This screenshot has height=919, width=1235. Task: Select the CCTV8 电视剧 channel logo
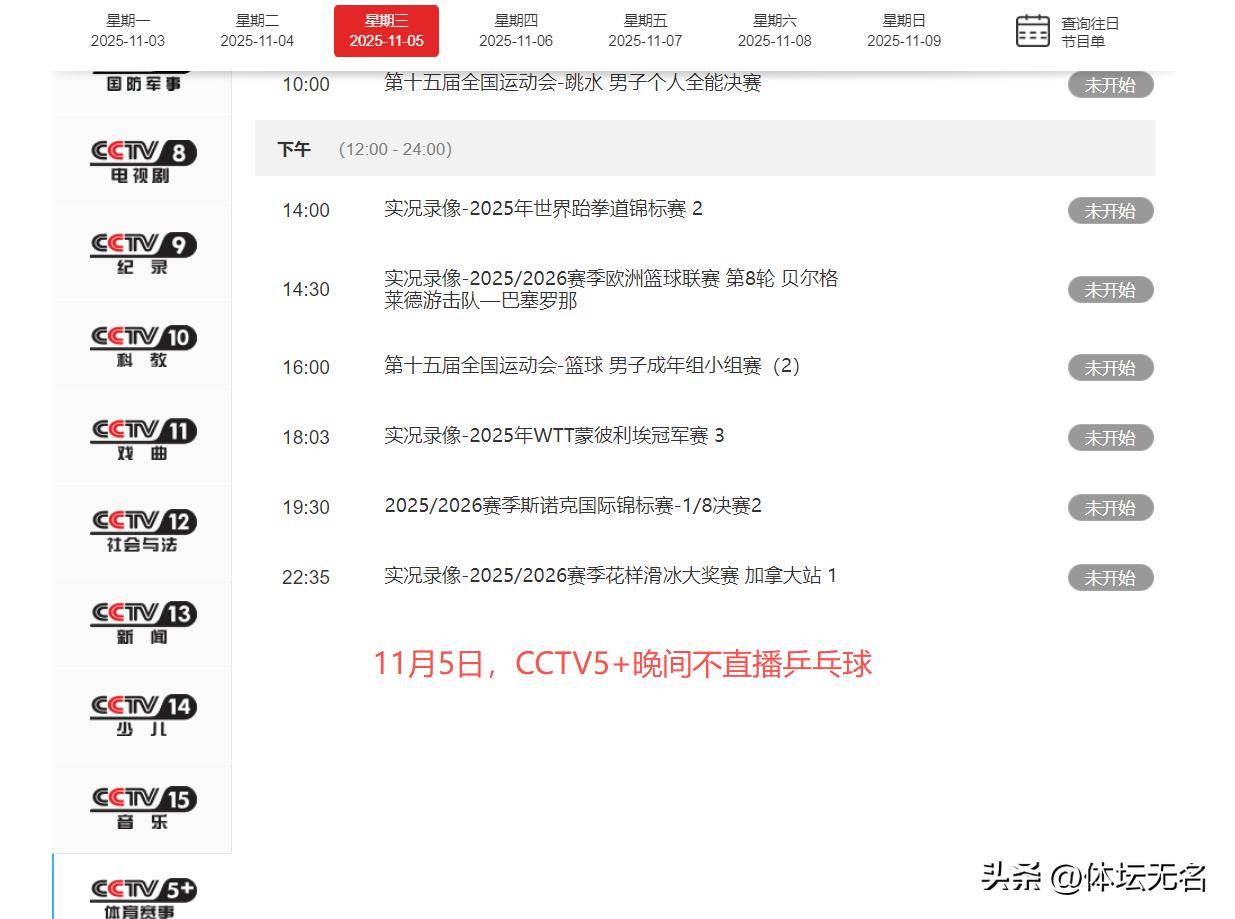pos(142,161)
